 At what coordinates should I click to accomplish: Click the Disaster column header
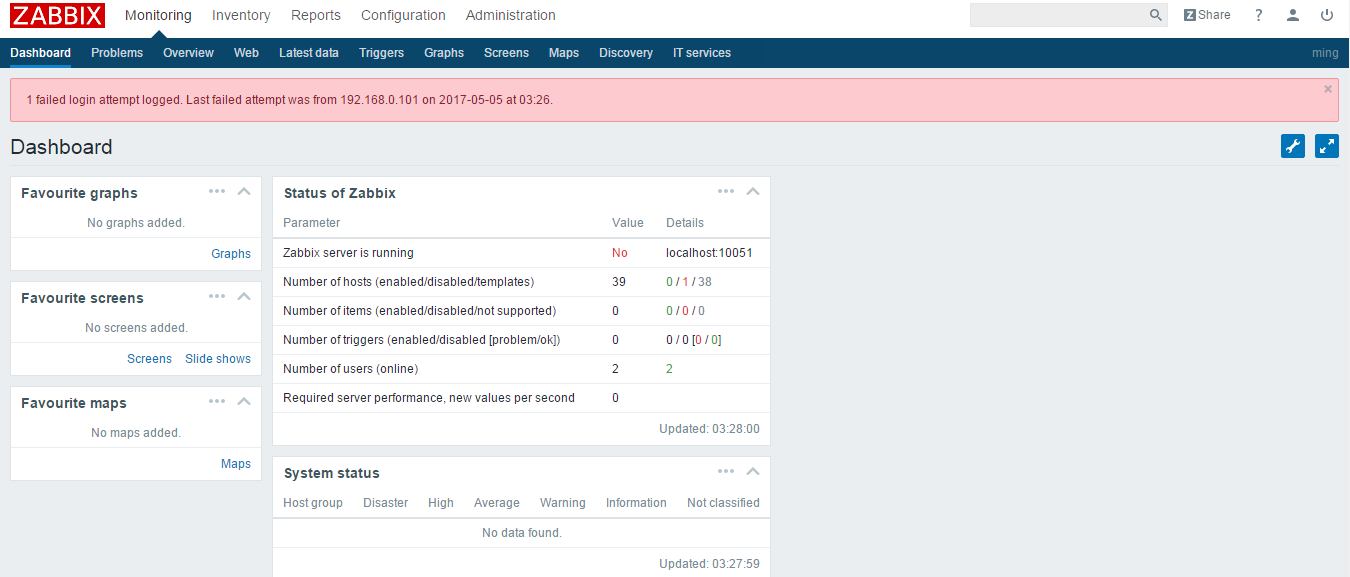click(385, 503)
